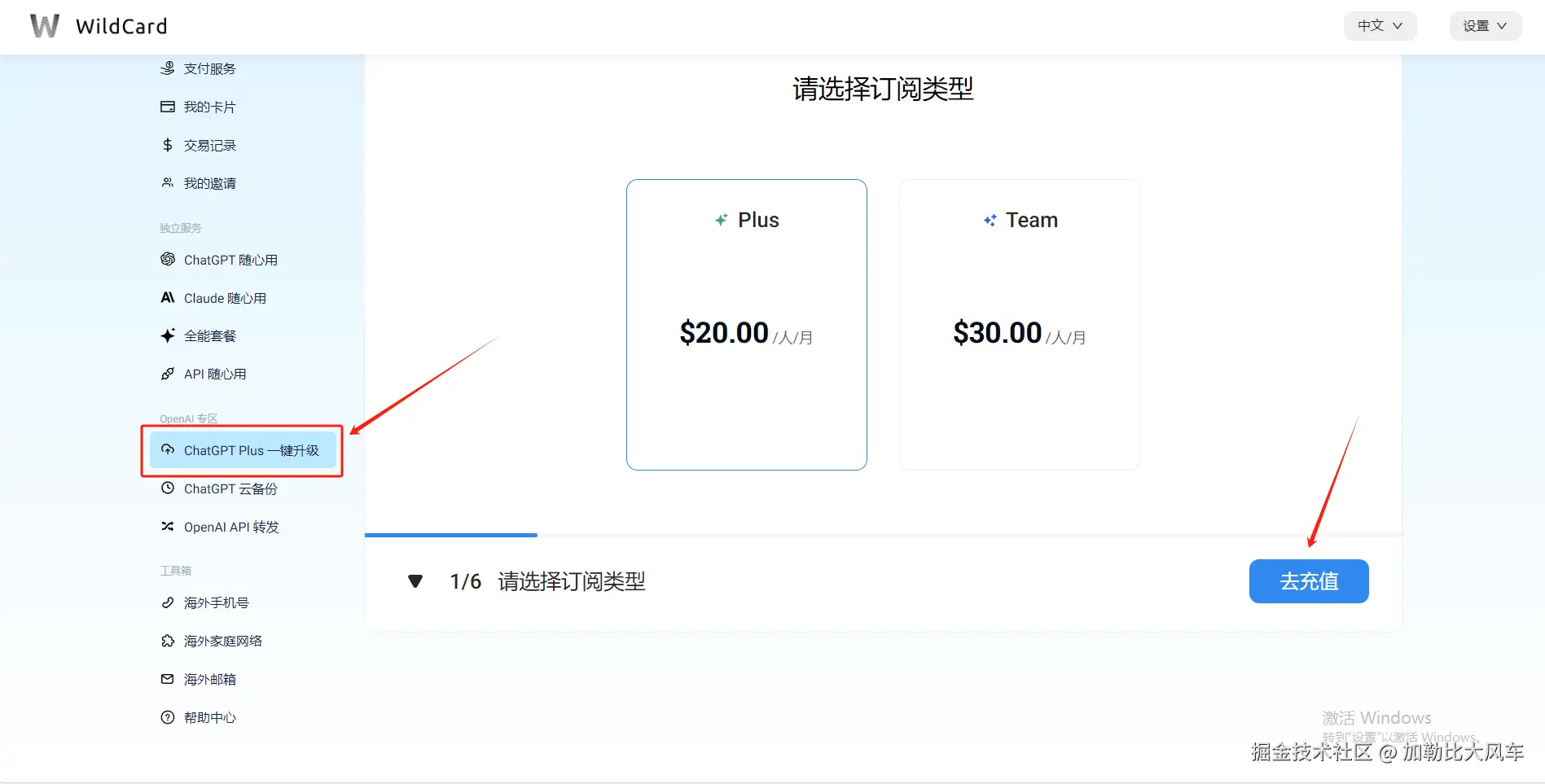Open the 设置 settings dropdown
Viewport: 1545px width, 784px height.
pos(1486,26)
